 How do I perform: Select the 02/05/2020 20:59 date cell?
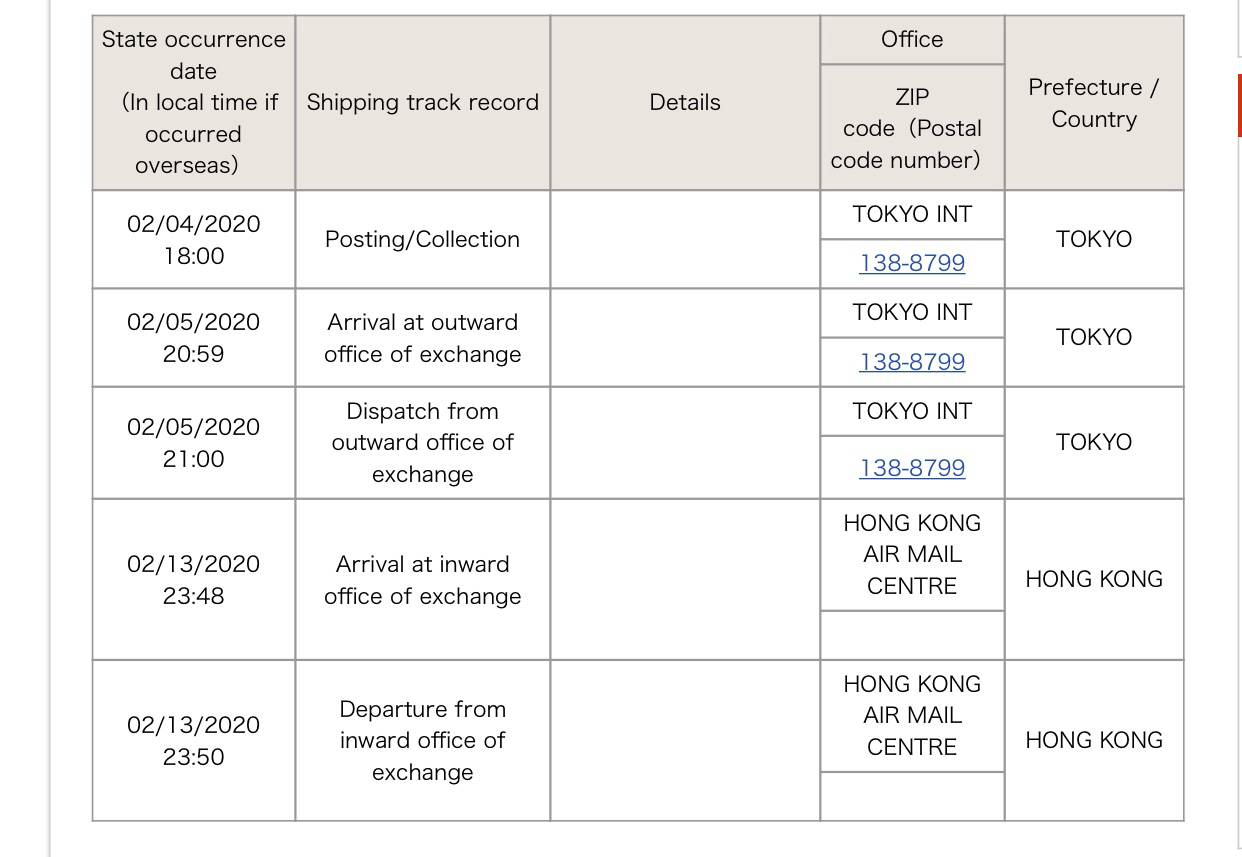coord(194,338)
